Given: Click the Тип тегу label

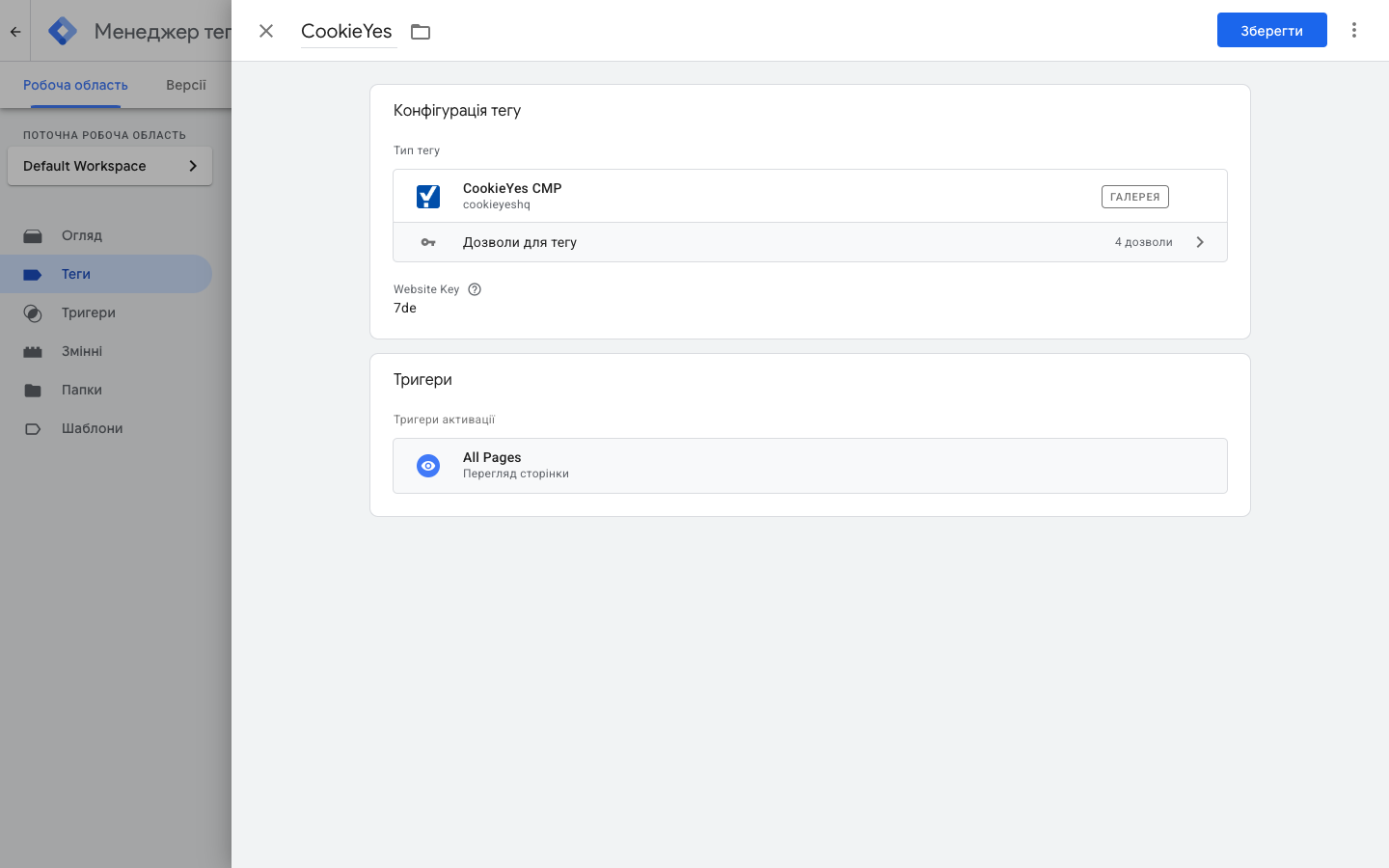Looking at the screenshot, I should coord(417,150).
